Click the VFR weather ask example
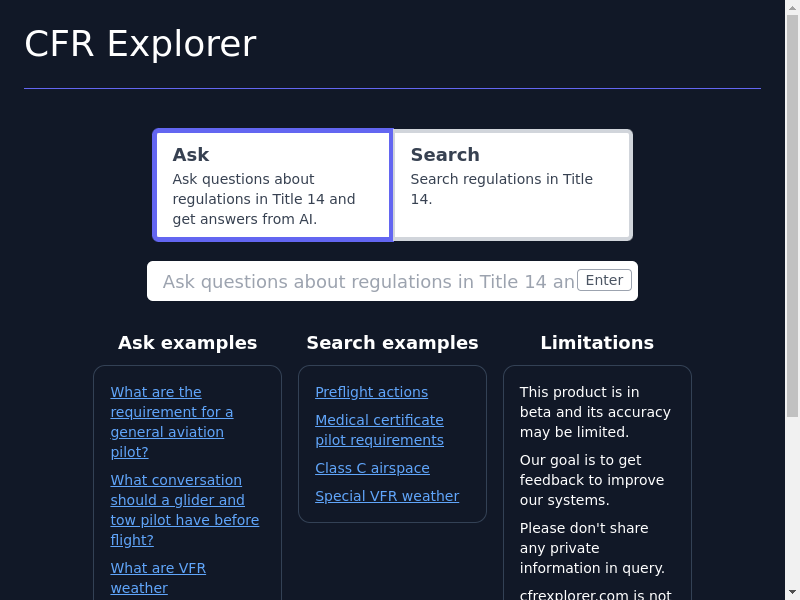This screenshot has width=800, height=600. (x=158, y=578)
